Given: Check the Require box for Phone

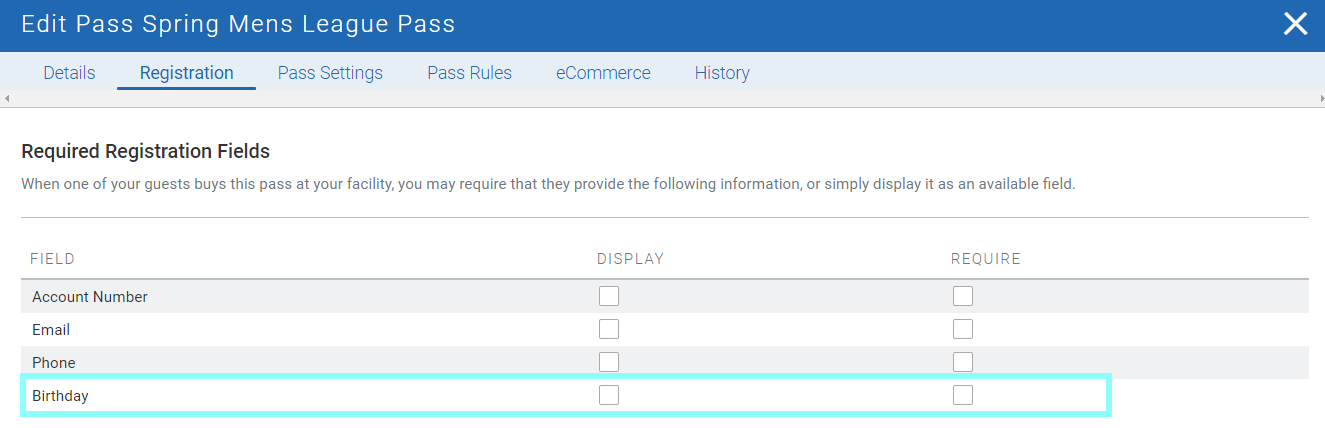Looking at the screenshot, I should coord(963,362).
